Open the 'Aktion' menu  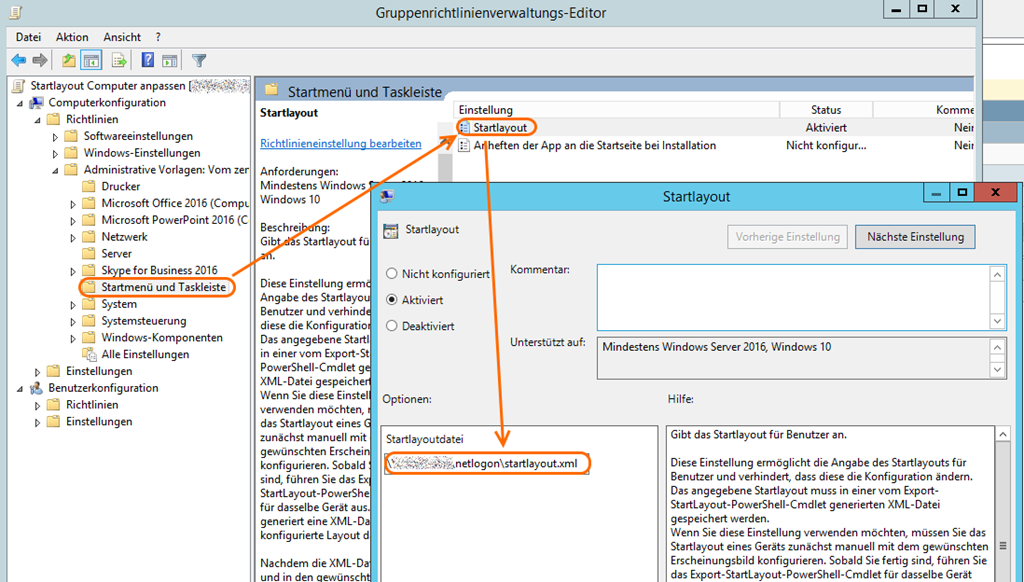pyautogui.click(x=72, y=37)
